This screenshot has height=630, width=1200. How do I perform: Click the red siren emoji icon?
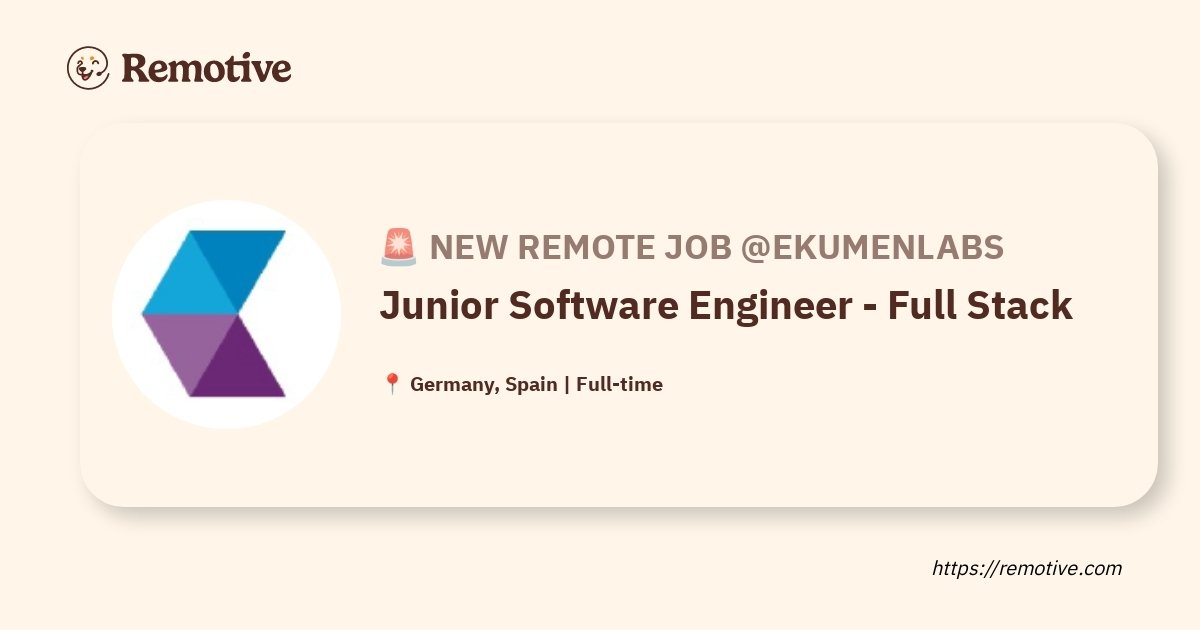tap(398, 247)
